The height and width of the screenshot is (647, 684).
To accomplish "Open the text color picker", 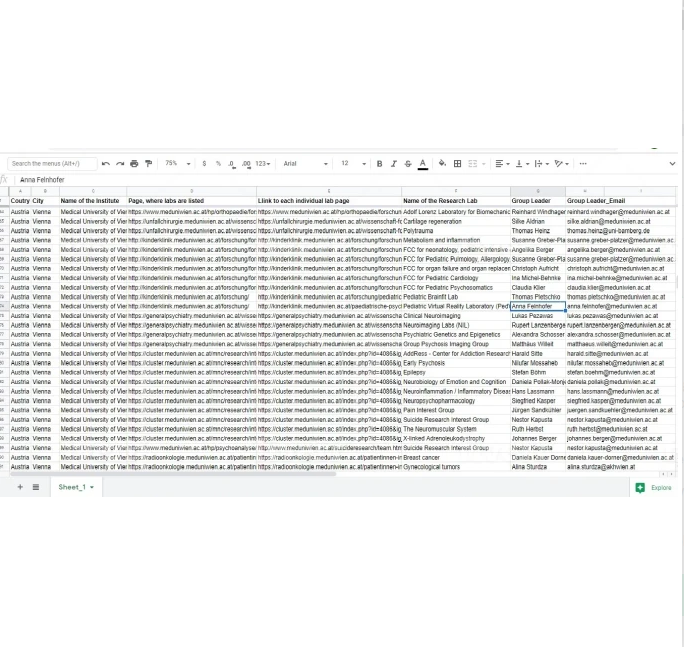I will [423, 164].
